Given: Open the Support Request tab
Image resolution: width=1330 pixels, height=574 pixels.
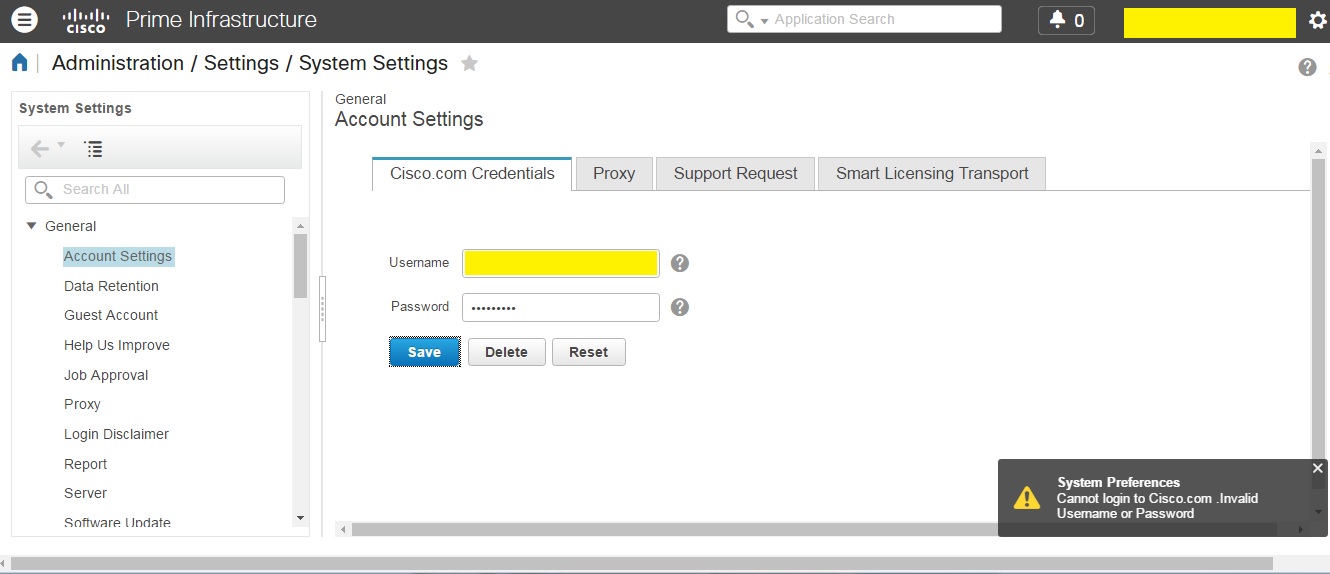Looking at the screenshot, I should click(735, 173).
